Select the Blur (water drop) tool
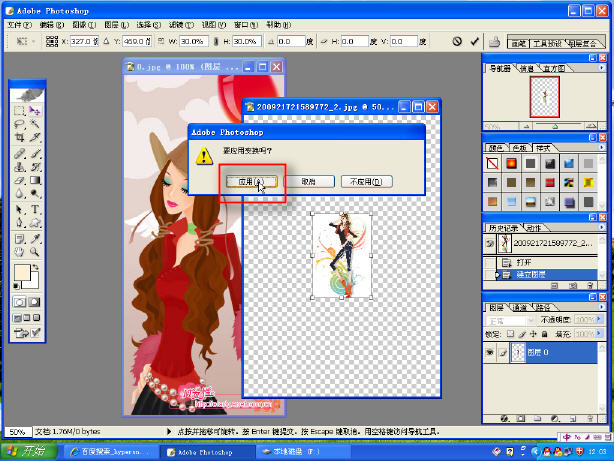 pyautogui.click(x=19, y=194)
